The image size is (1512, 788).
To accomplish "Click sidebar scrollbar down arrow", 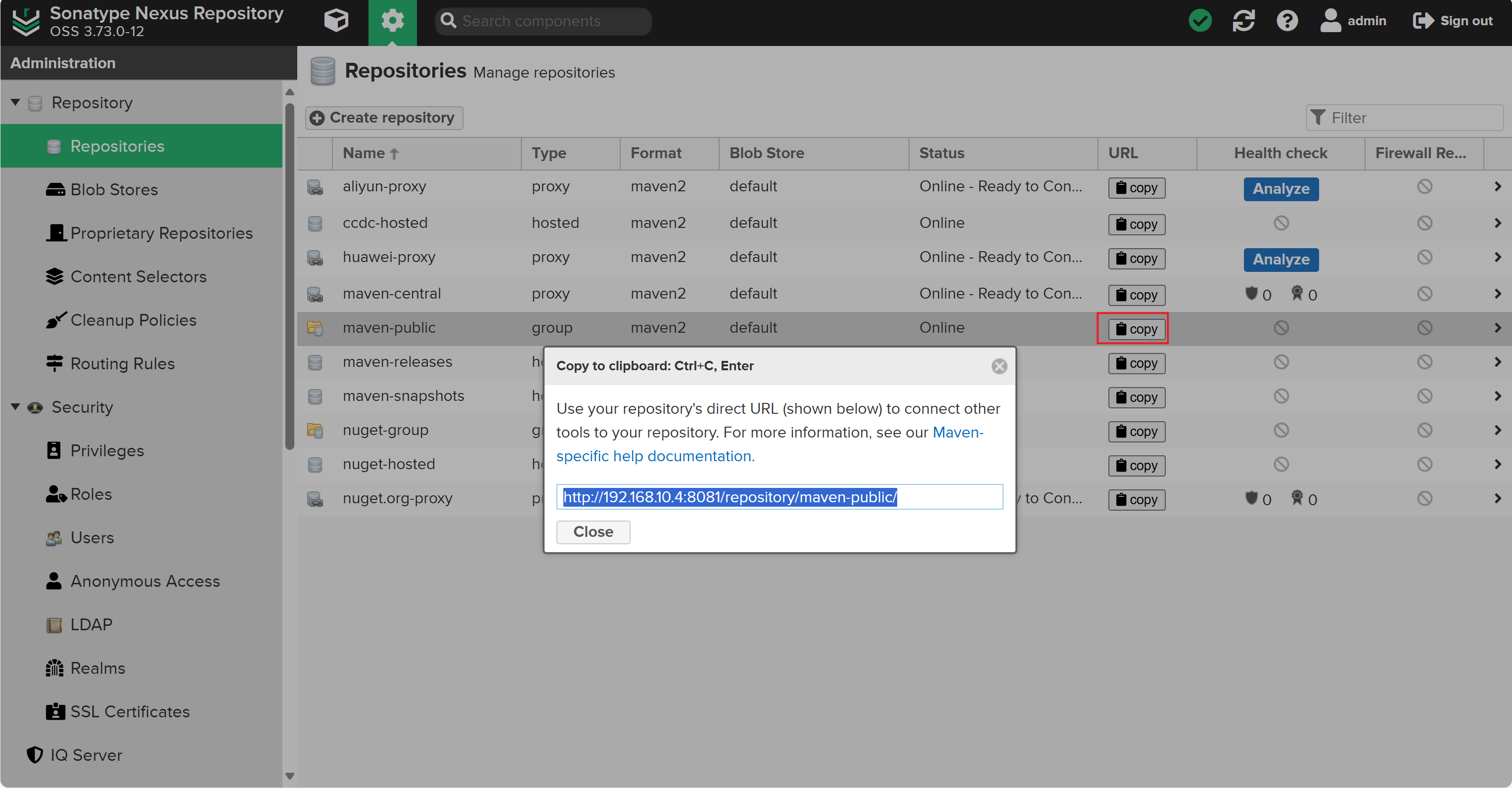I will coord(289,776).
